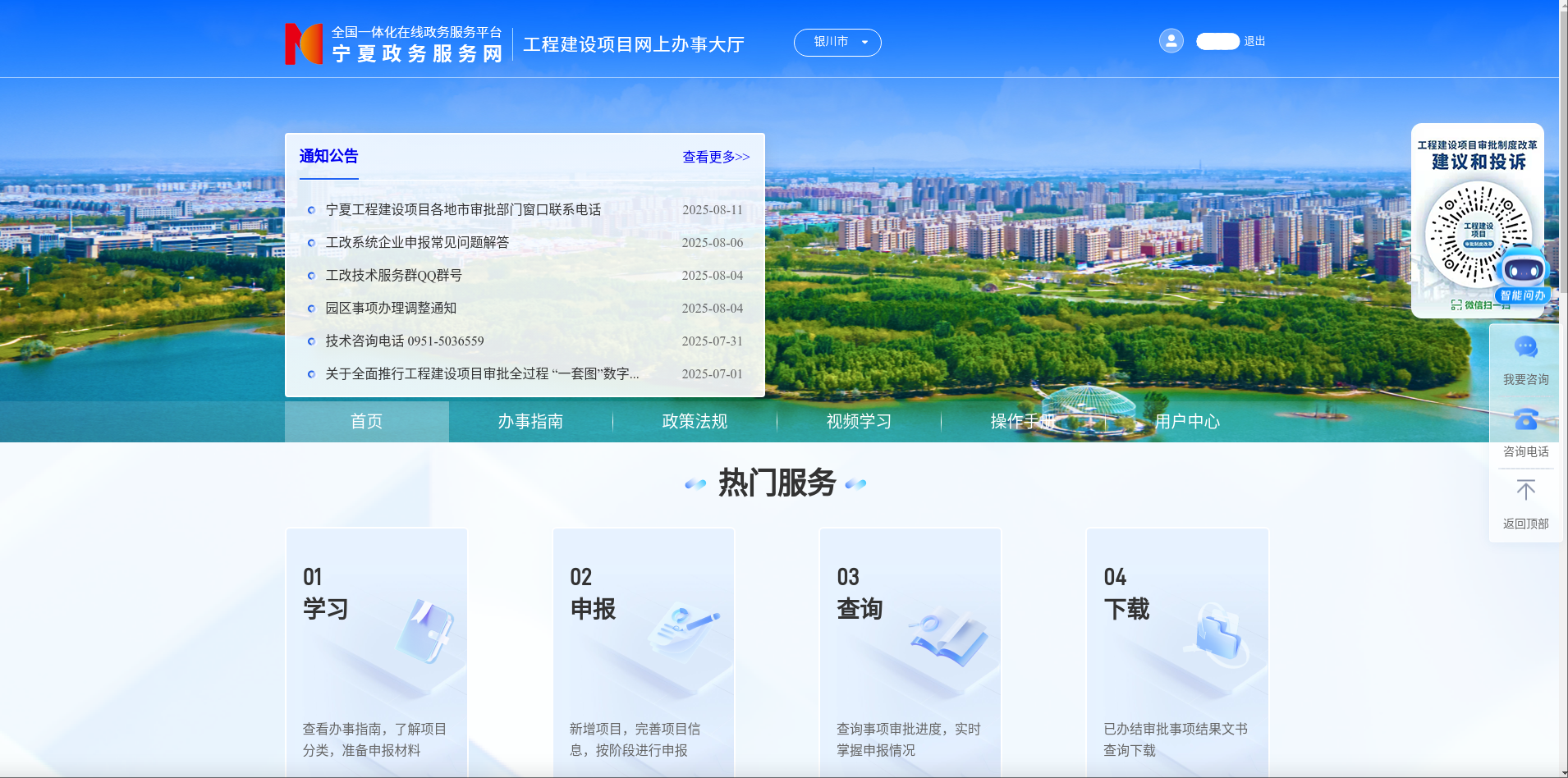Viewport: 1568px width, 778px height.
Task: Click the 咨询电话 phone icon
Action: [x=1525, y=419]
